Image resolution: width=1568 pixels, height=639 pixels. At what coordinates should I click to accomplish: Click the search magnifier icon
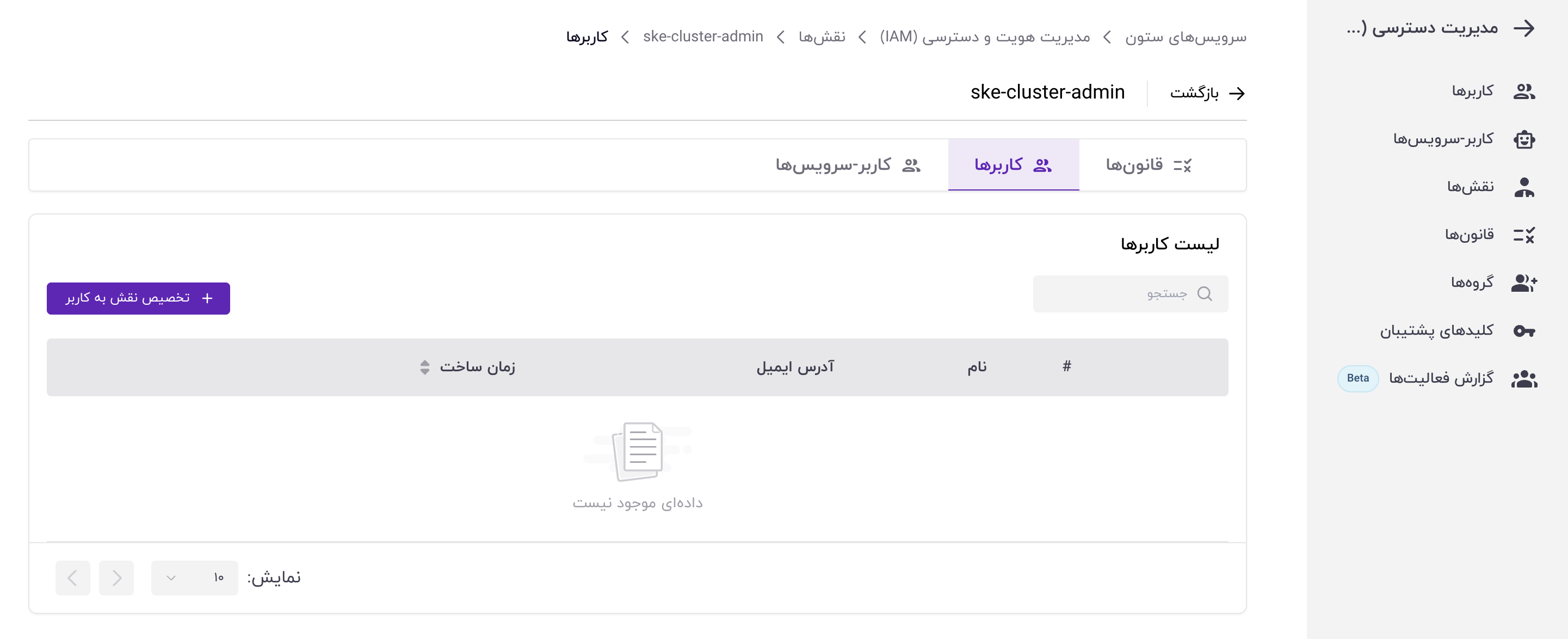(1204, 294)
